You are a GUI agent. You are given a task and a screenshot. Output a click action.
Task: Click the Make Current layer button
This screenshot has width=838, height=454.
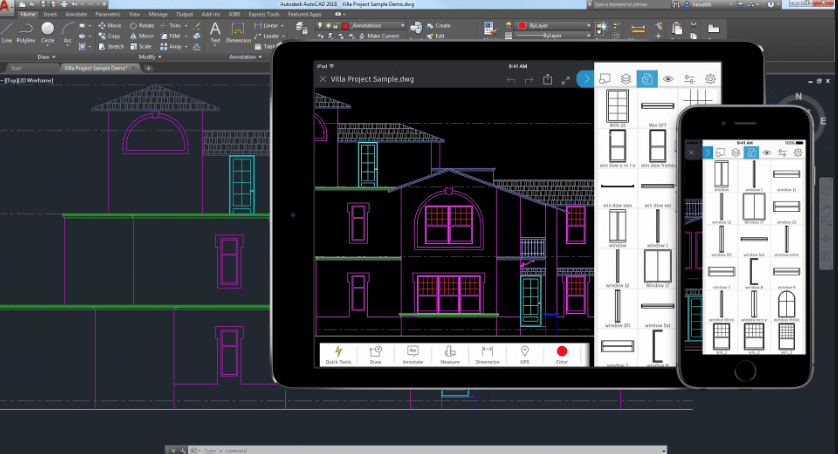pyautogui.click(x=379, y=36)
